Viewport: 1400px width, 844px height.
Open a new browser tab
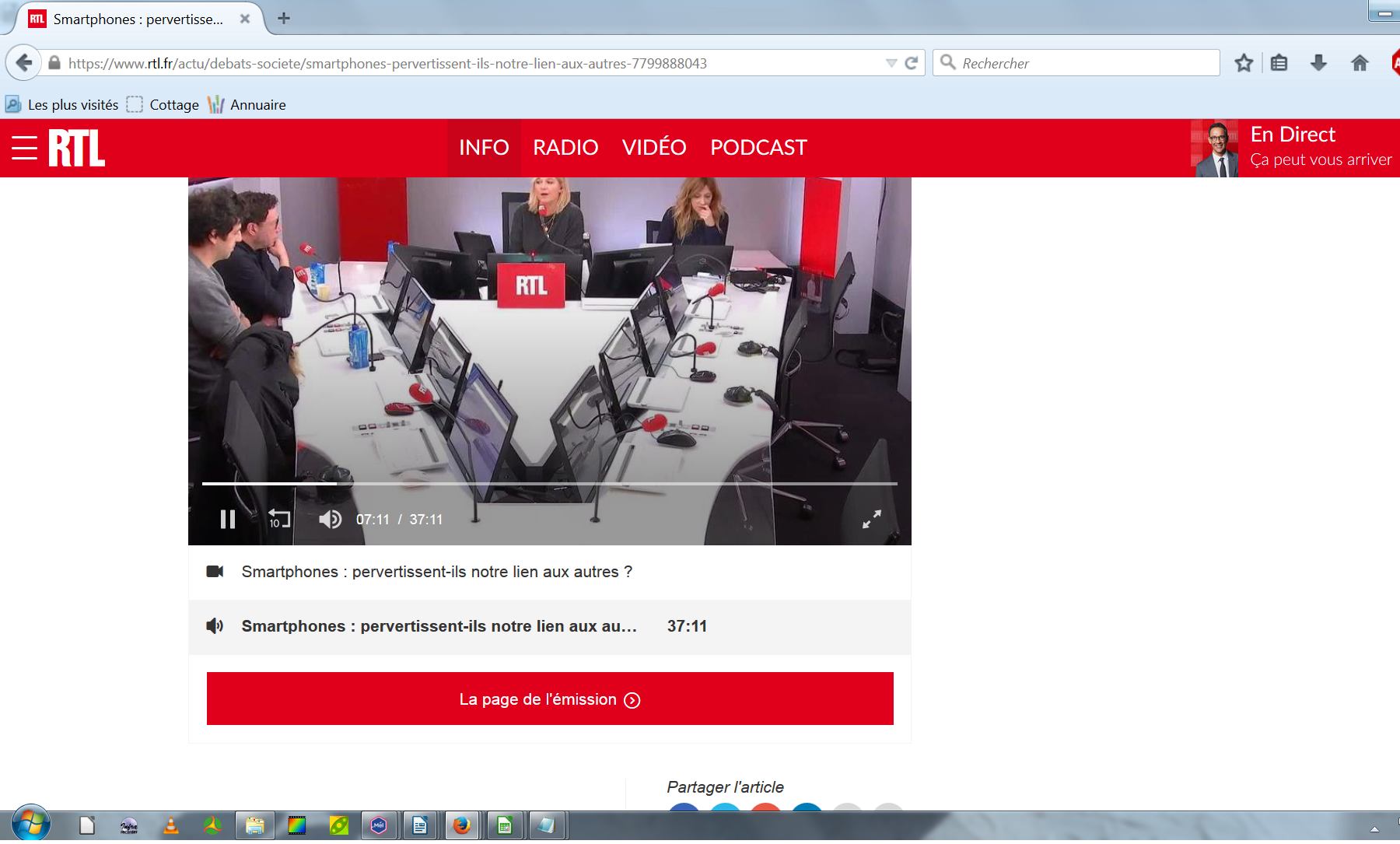coord(284,19)
